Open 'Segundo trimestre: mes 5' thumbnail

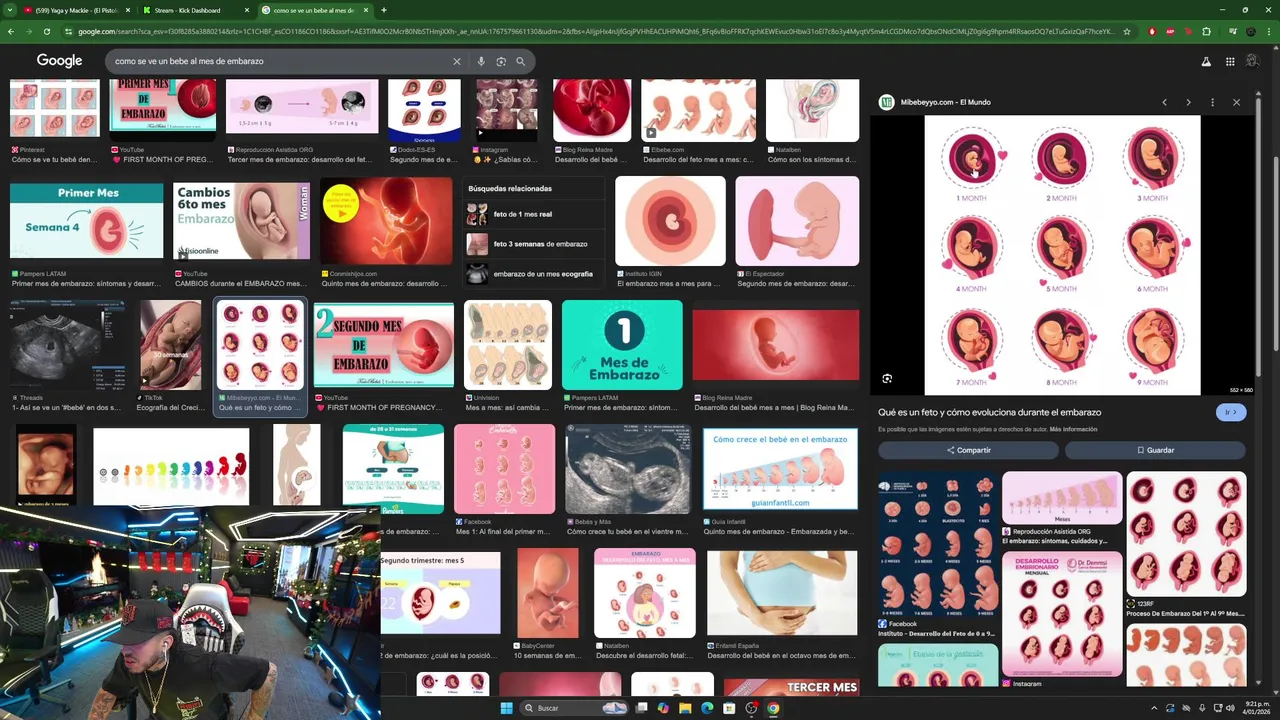coord(440,594)
